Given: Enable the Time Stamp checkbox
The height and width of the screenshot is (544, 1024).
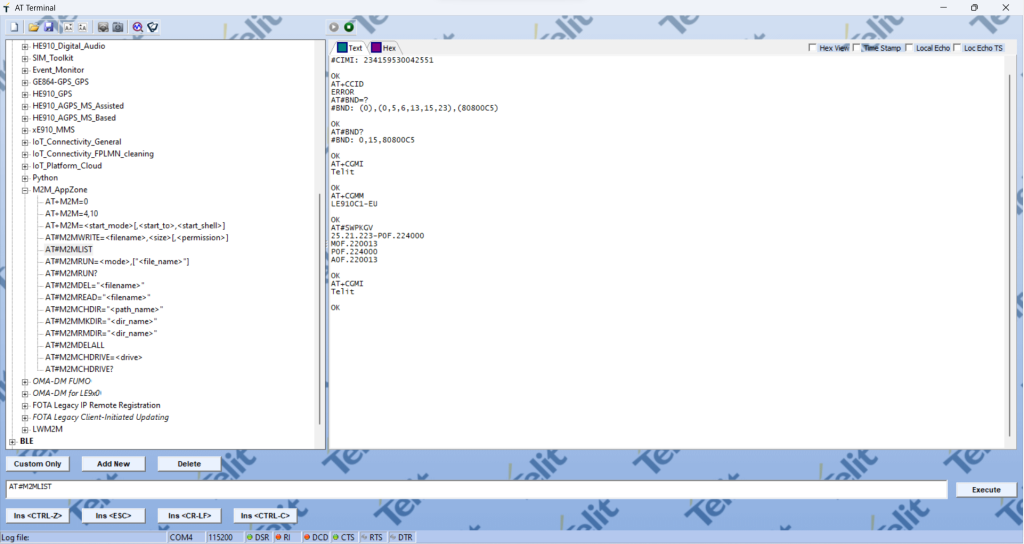Looking at the screenshot, I should pos(857,48).
